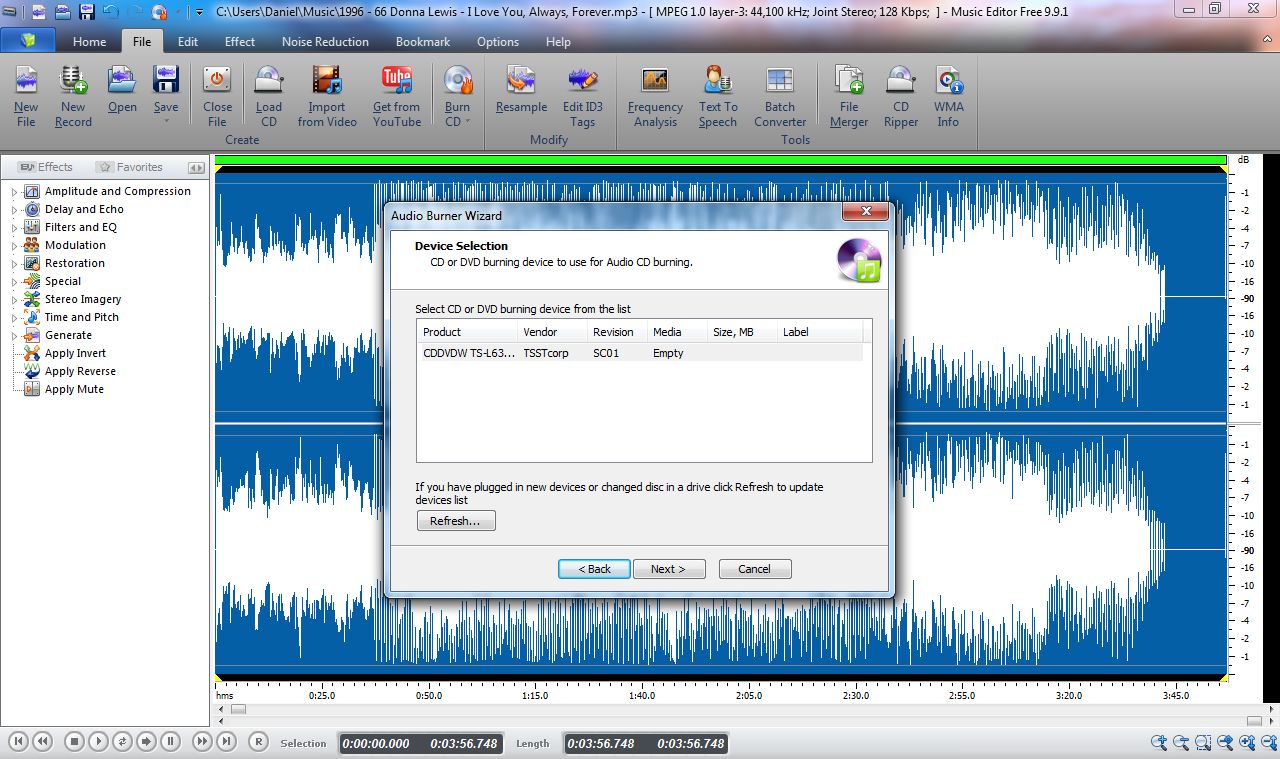This screenshot has width=1280, height=759.
Task: Expand the Stereo Imagery category
Action: pos(14,299)
